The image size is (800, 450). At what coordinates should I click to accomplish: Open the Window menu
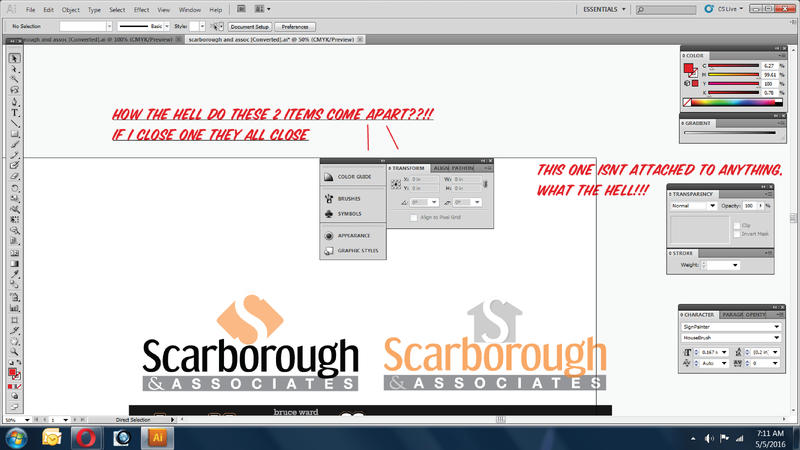coord(190,10)
